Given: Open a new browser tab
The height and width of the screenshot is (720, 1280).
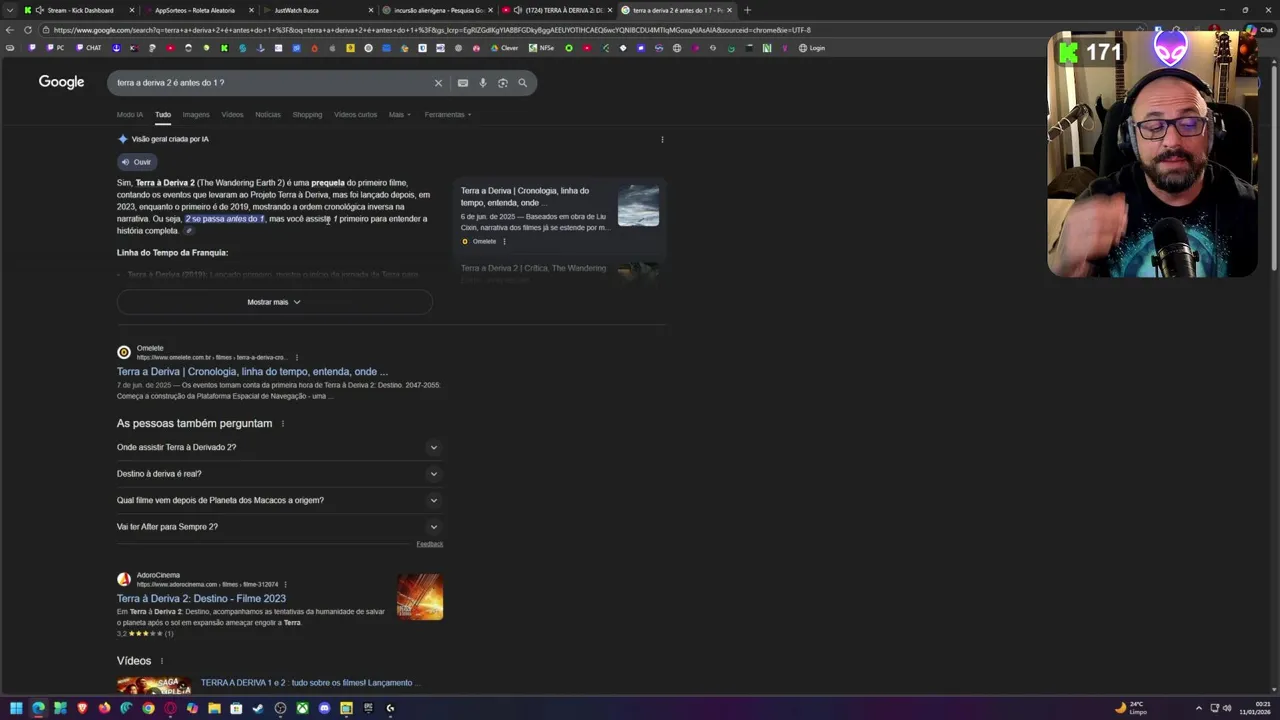Looking at the screenshot, I should [x=747, y=10].
